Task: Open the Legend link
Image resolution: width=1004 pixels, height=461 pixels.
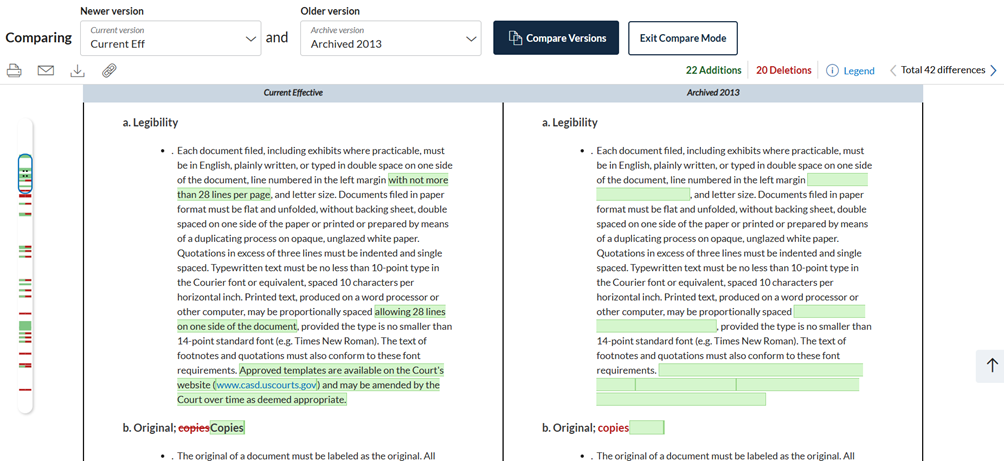Action: click(859, 71)
